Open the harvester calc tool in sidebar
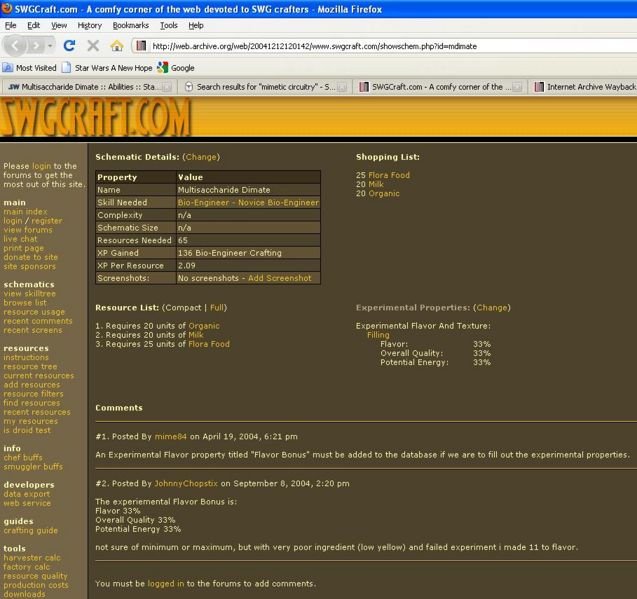 pyautogui.click(x=32, y=558)
